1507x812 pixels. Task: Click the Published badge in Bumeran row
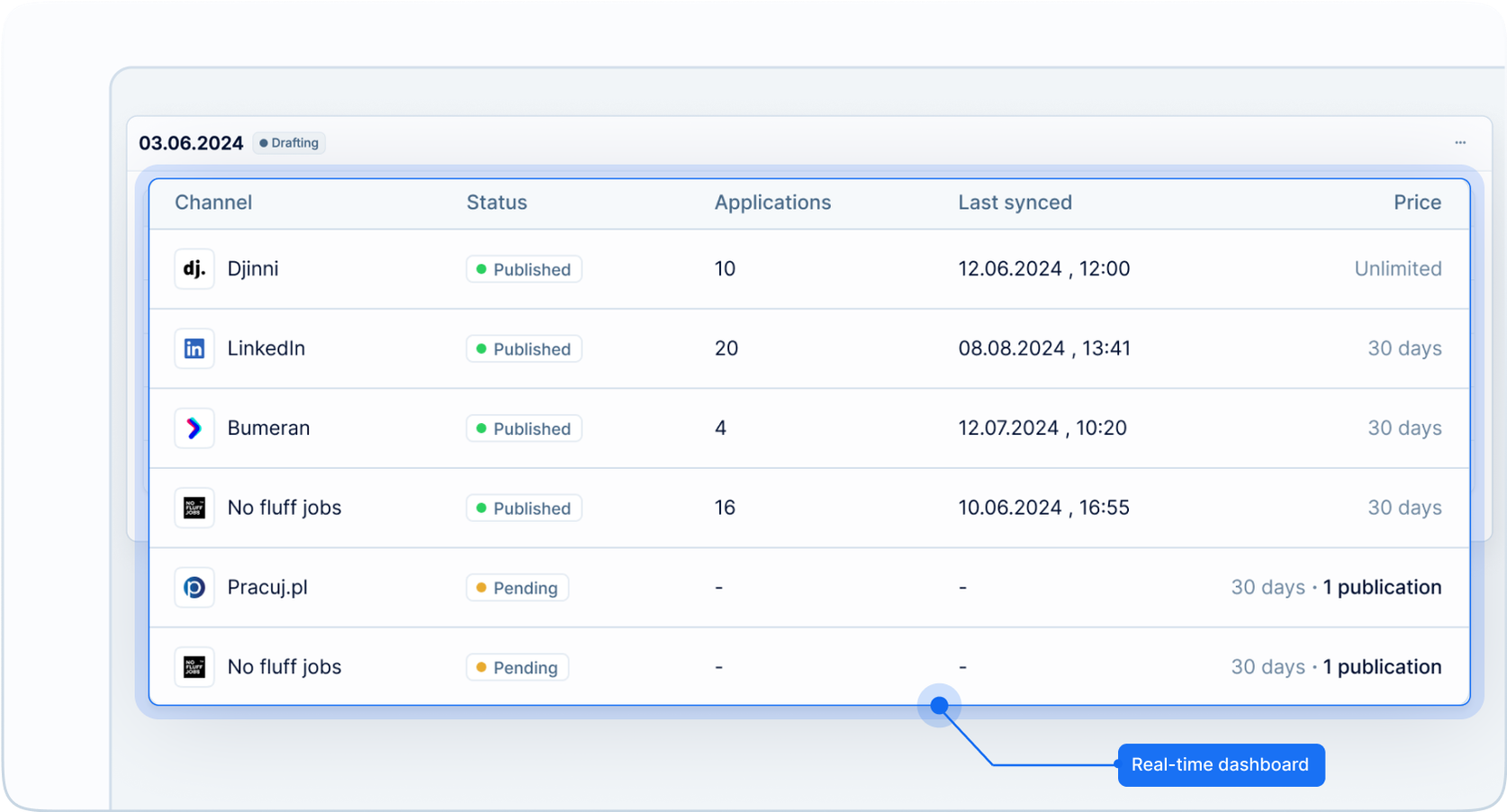(524, 429)
